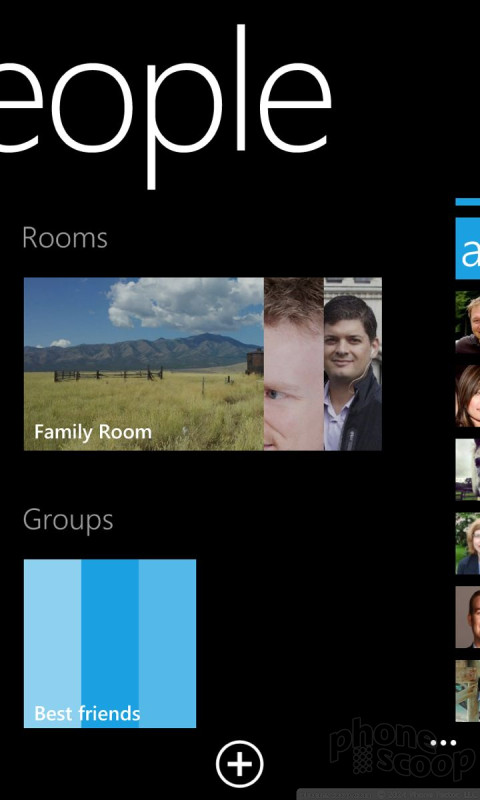Tap the circled plus add button
This screenshot has height=800, width=480.
pos(239,764)
